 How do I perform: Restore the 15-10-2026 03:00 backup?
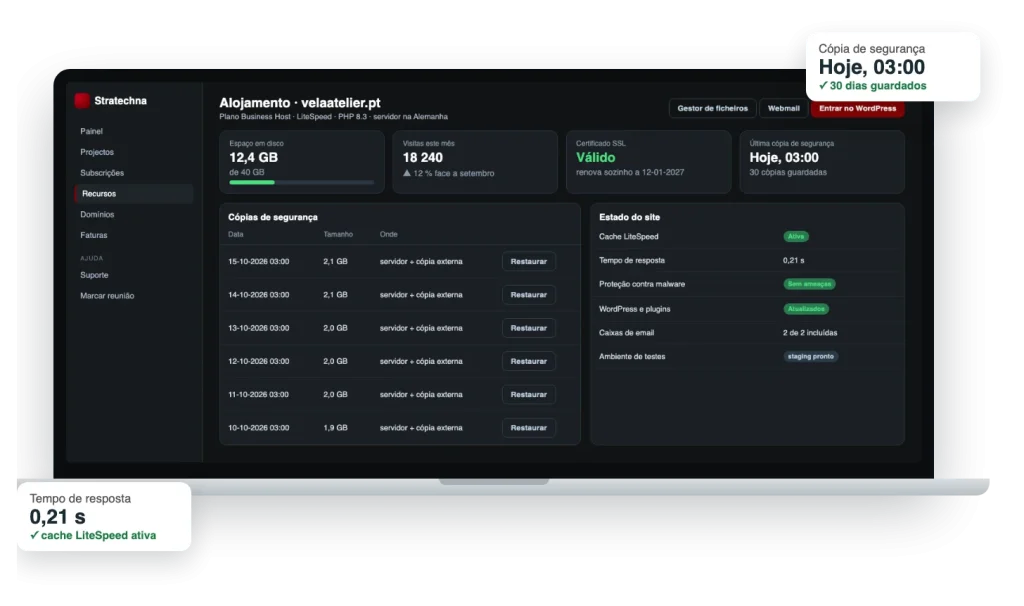(528, 262)
